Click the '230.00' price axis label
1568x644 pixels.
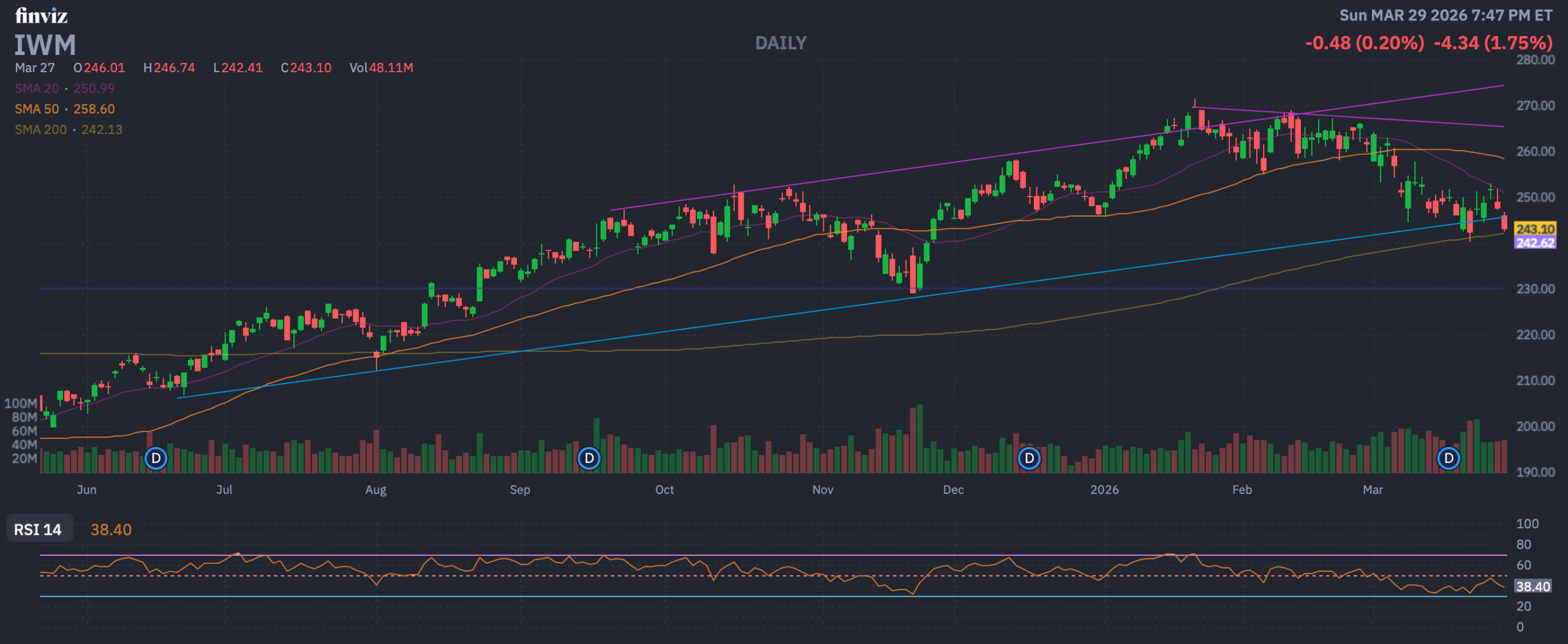coord(1536,289)
